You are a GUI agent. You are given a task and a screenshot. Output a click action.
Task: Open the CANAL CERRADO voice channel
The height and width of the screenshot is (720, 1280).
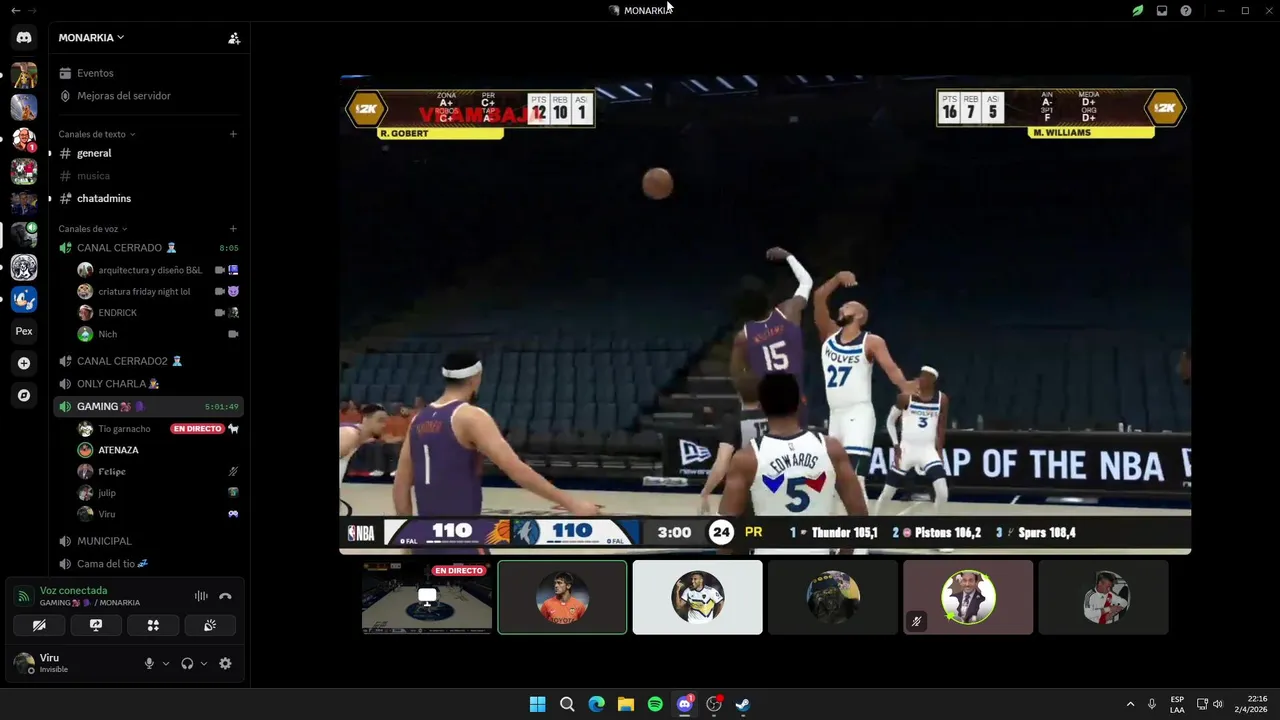point(148,248)
